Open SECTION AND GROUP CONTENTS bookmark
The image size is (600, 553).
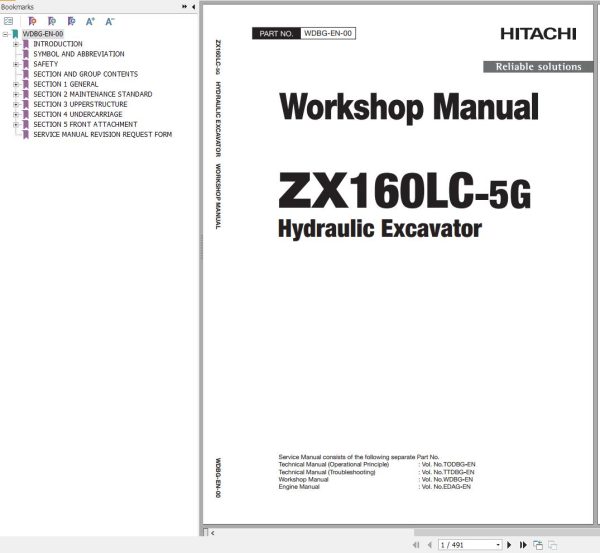coord(86,74)
